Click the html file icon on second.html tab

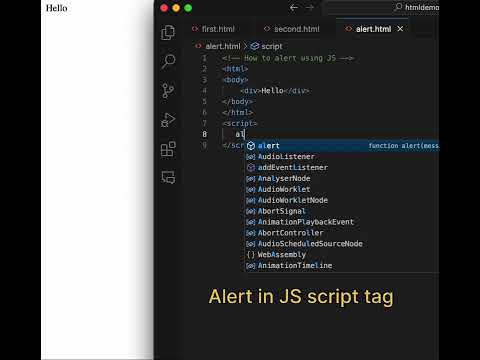[x=267, y=29]
